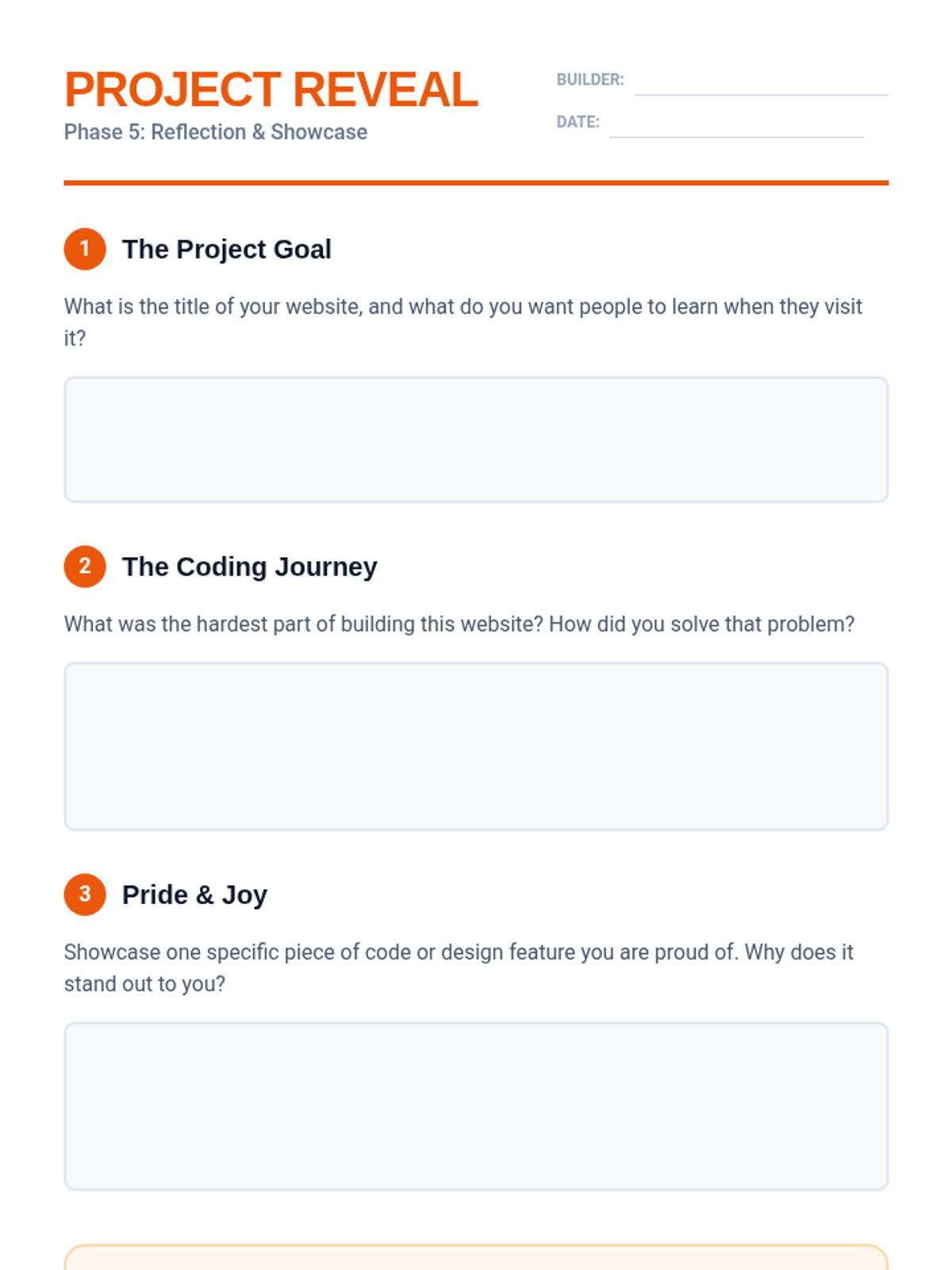Viewport: 952px width, 1270px height.
Task: Focus the Coding Journey answer box
Action: coord(476,747)
